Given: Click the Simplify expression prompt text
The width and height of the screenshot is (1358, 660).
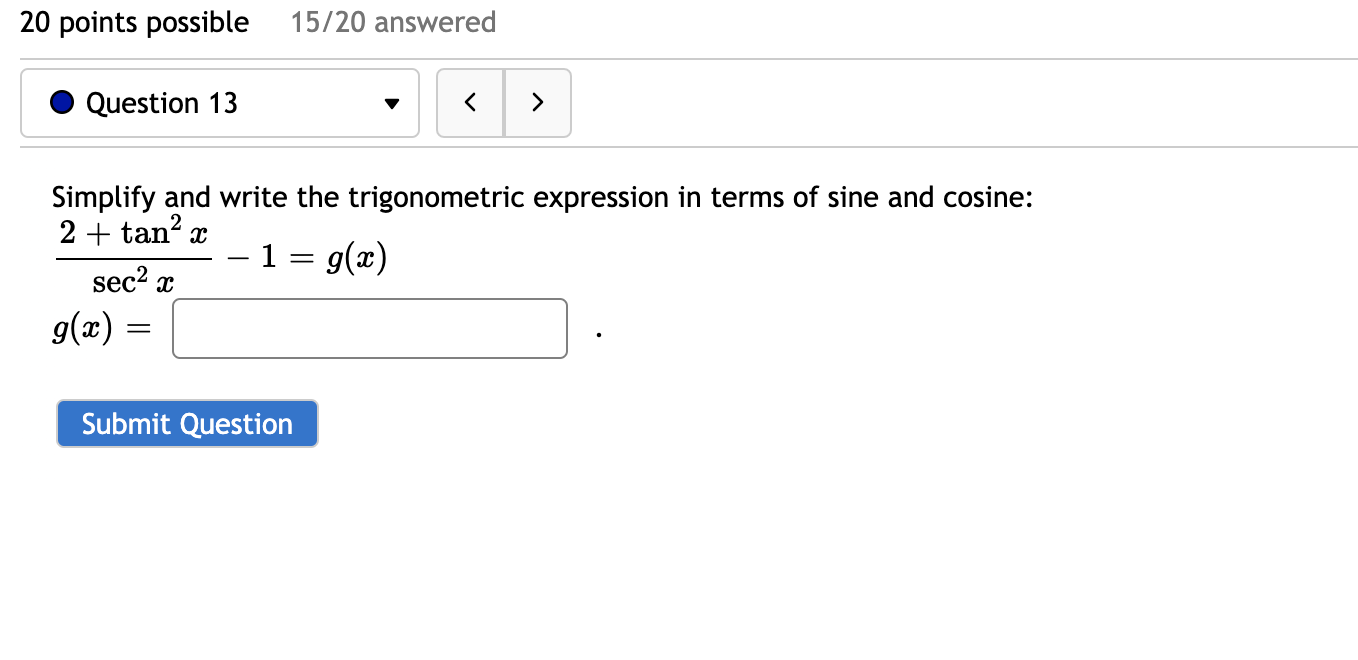Looking at the screenshot, I should click(x=542, y=197).
